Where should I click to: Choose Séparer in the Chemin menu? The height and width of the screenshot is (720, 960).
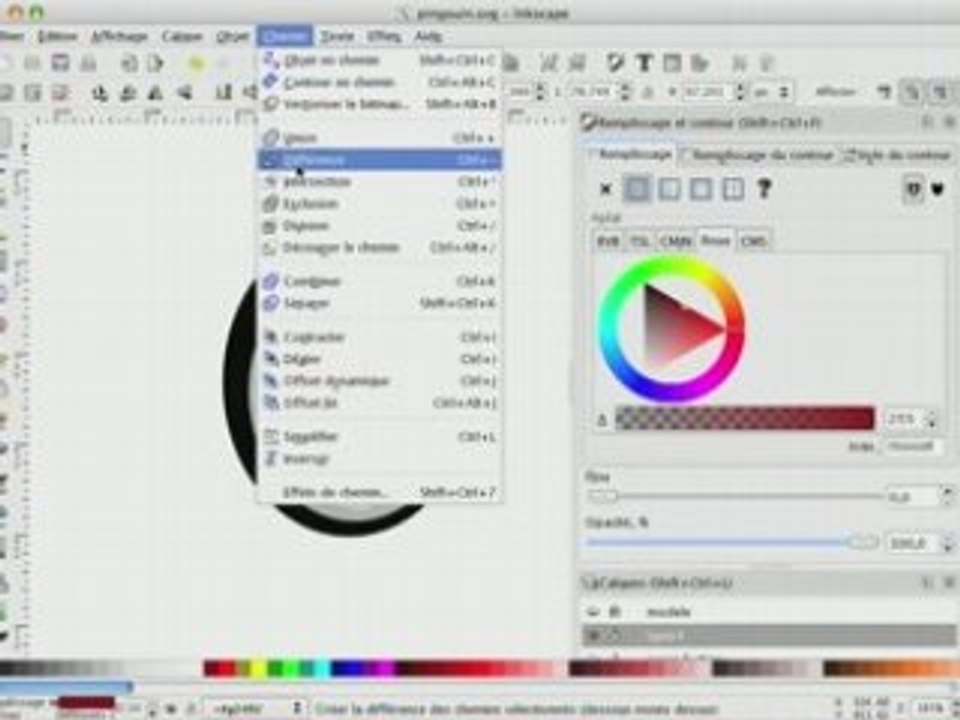coord(380,303)
